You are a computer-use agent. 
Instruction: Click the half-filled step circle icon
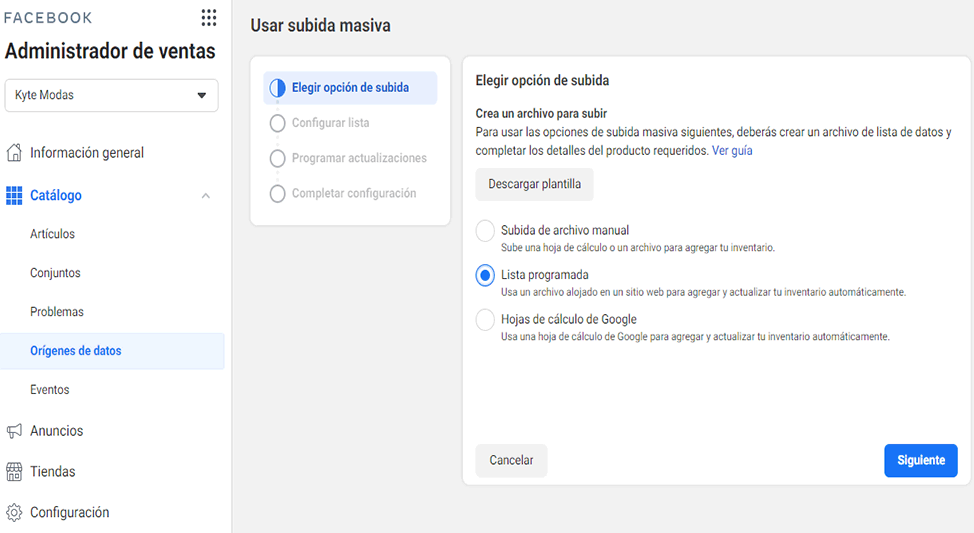pyautogui.click(x=278, y=88)
